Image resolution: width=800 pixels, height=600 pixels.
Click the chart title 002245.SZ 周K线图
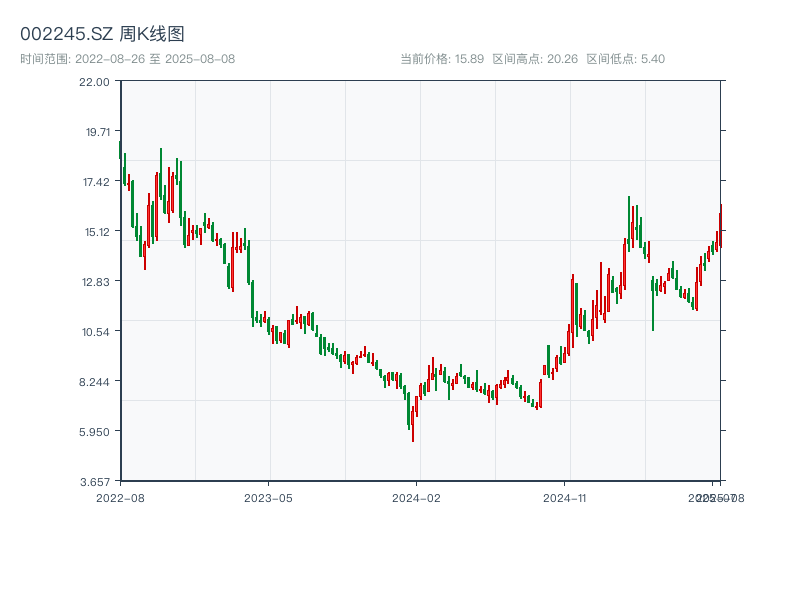102,34
